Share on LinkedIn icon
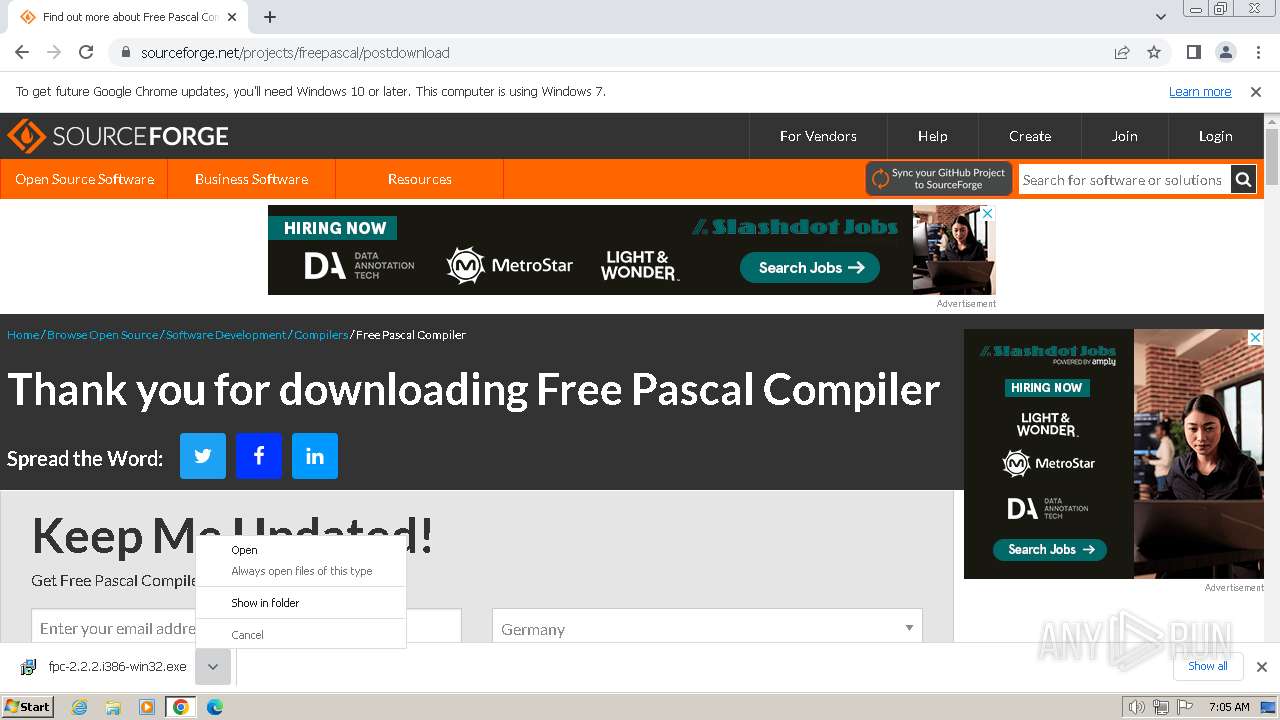Image resolution: width=1280 pixels, height=720 pixels. (x=315, y=456)
